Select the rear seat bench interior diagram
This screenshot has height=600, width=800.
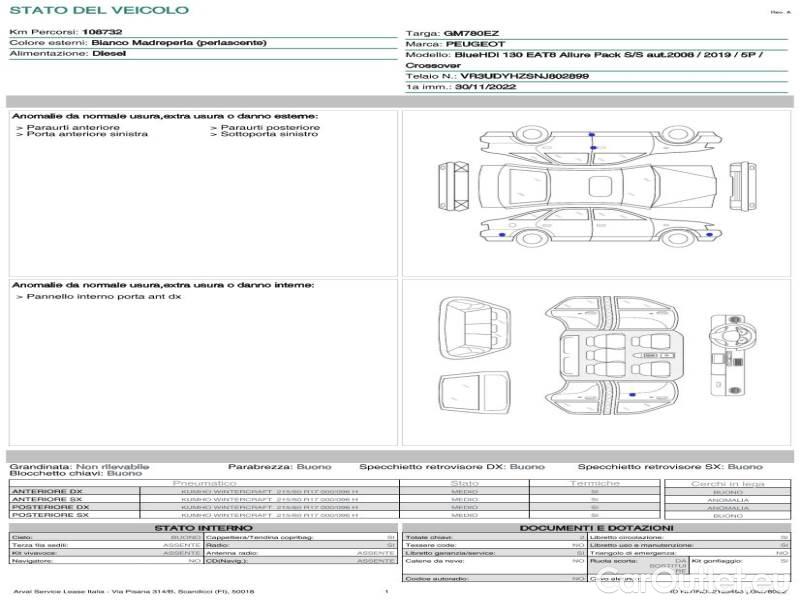[472, 327]
